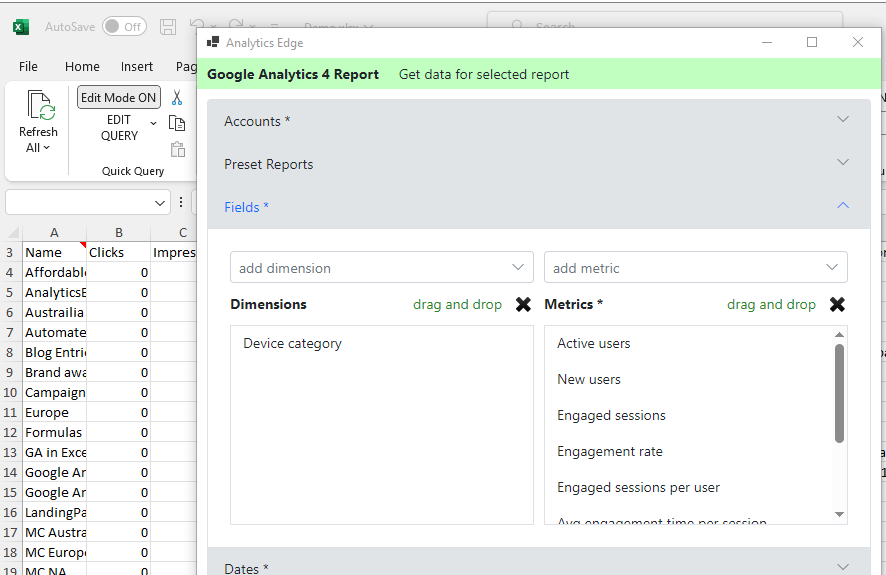
Task: Select the Formulas cell in row 12
Action: pyautogui.click(x=54, y=433)
